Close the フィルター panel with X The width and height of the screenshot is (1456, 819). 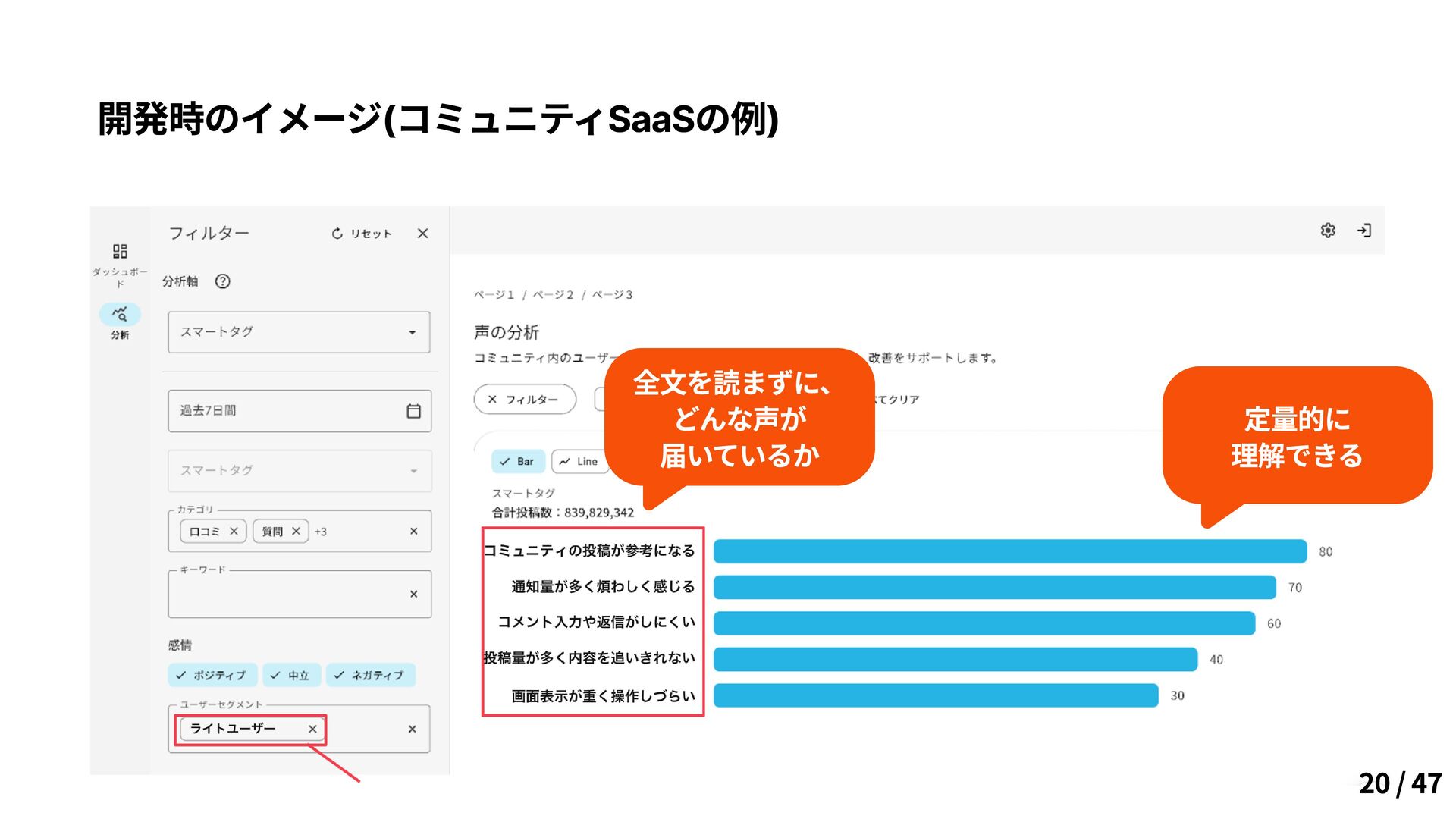pyautogui.click(x=422, y=234)
